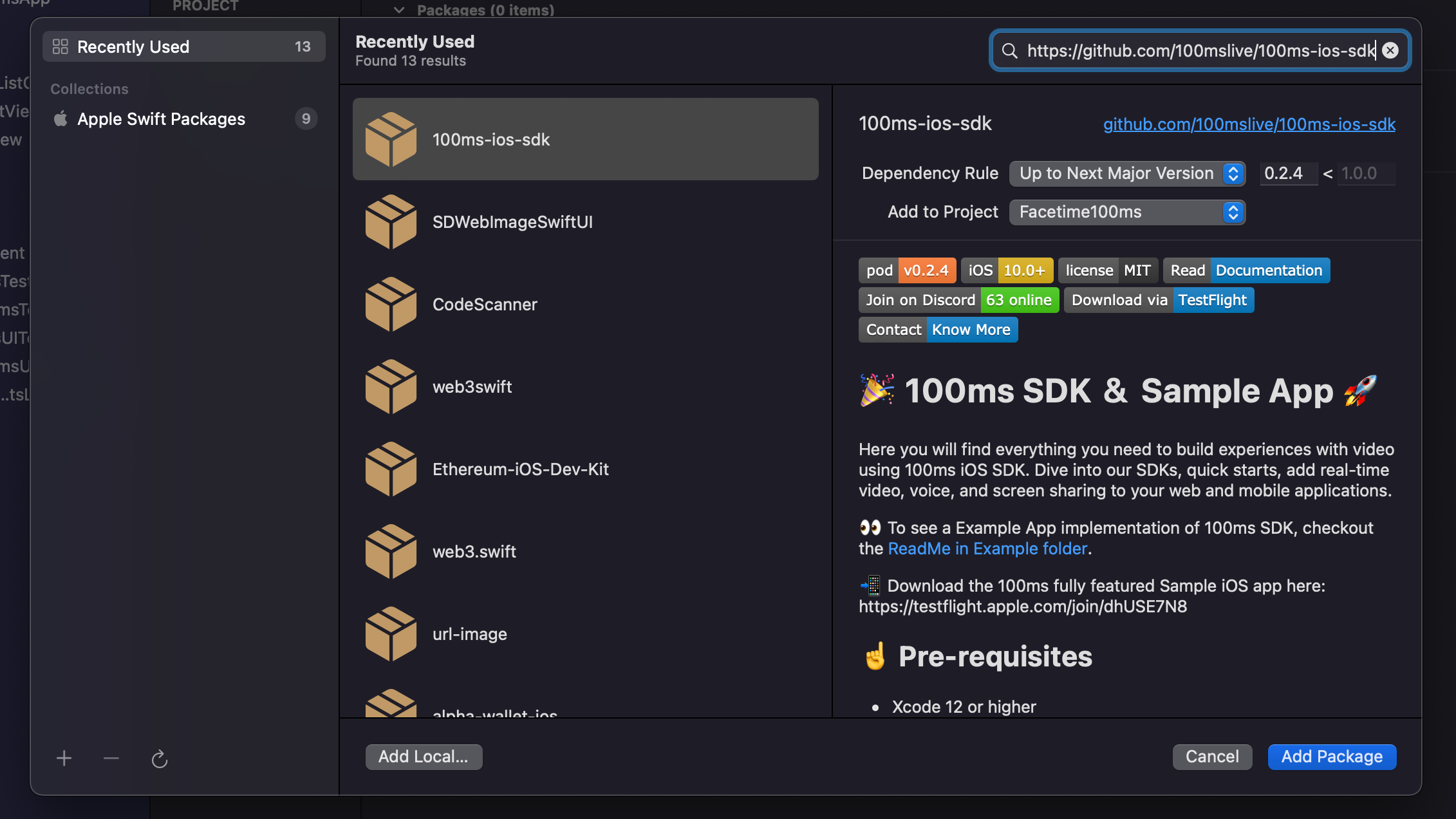Viewport: 1456px width, 819px height.
Task: Click the Join on Discord badge
Action: point(958,300)
